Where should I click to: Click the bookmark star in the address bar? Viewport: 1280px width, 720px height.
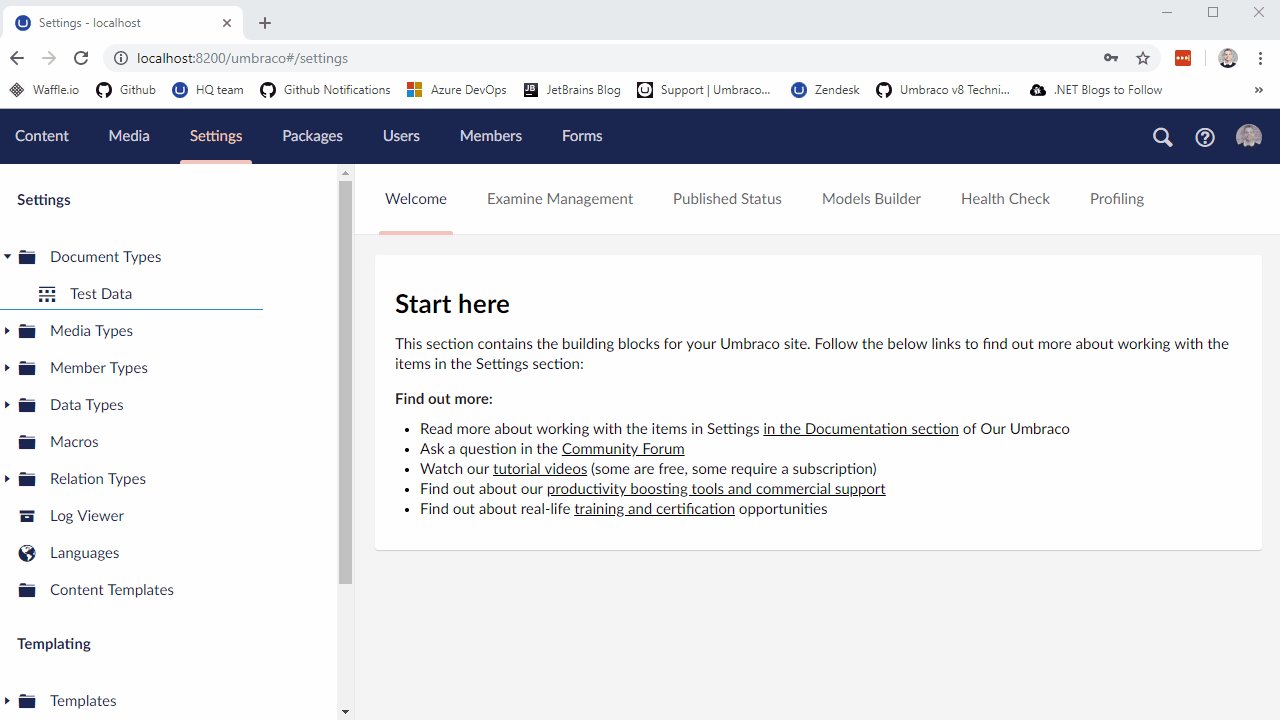point(1142,58)
